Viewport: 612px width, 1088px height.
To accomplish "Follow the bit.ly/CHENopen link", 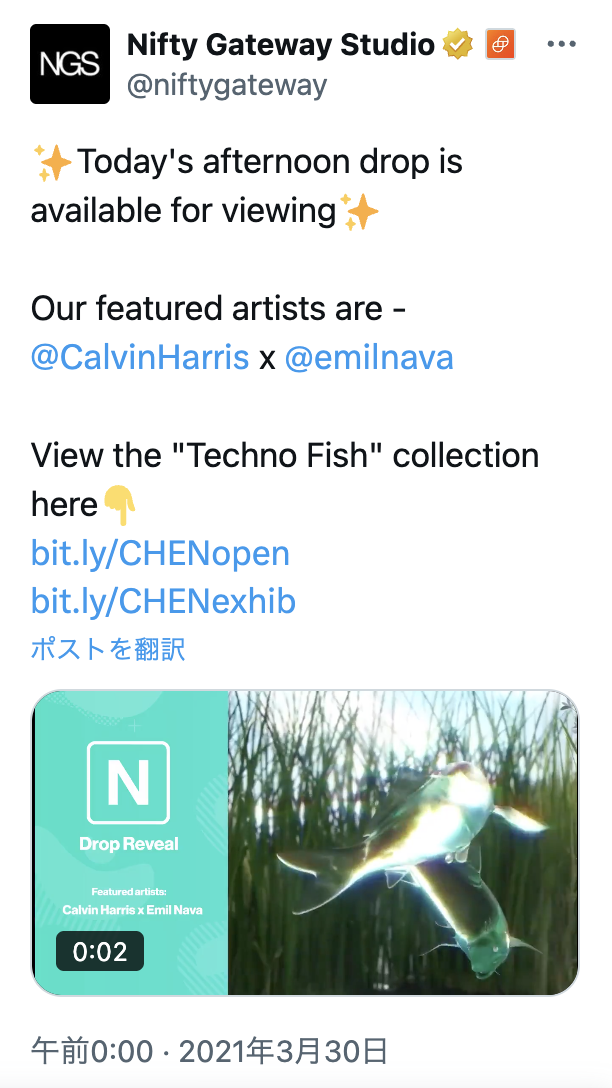I will (x=160, y=553).
